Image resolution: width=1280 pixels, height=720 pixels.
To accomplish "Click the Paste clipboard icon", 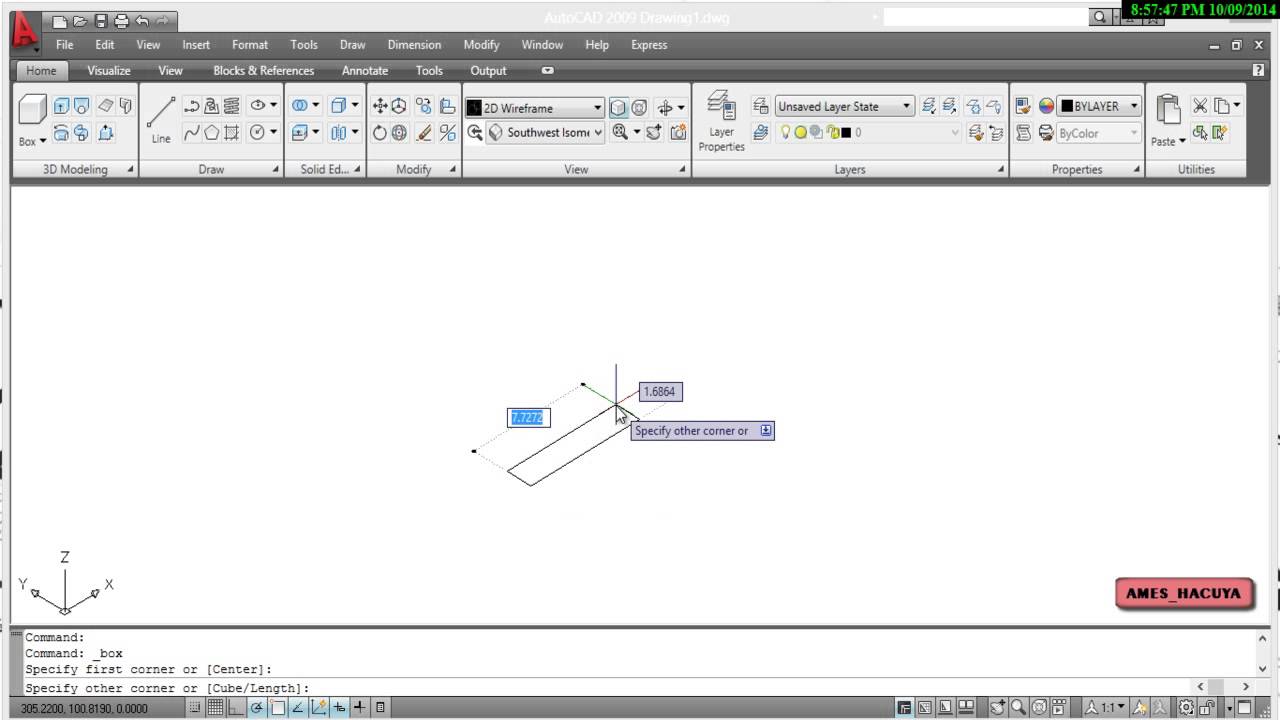I will click(x=1167, y=110).
